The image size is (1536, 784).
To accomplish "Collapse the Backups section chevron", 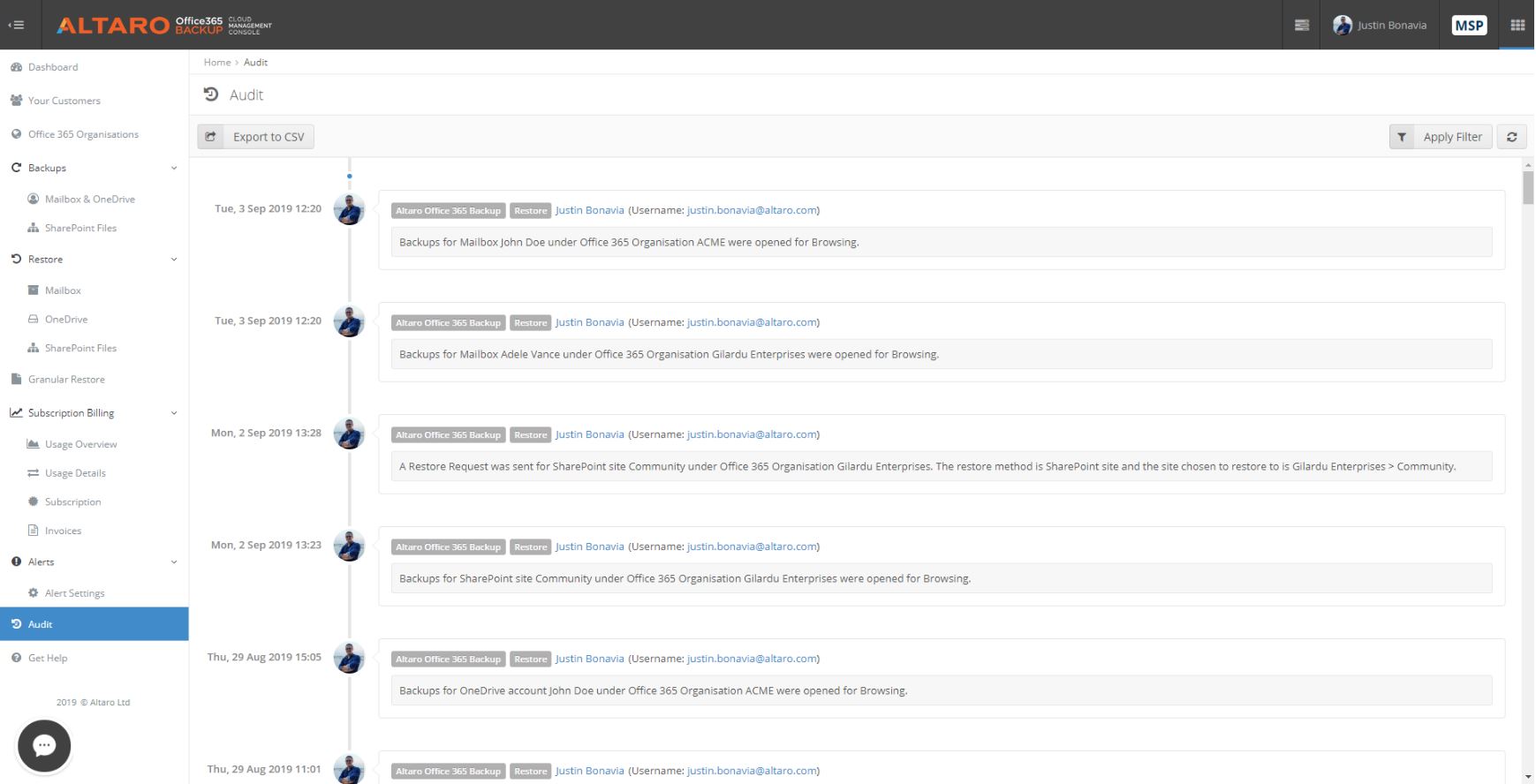I will click(174, 168).
